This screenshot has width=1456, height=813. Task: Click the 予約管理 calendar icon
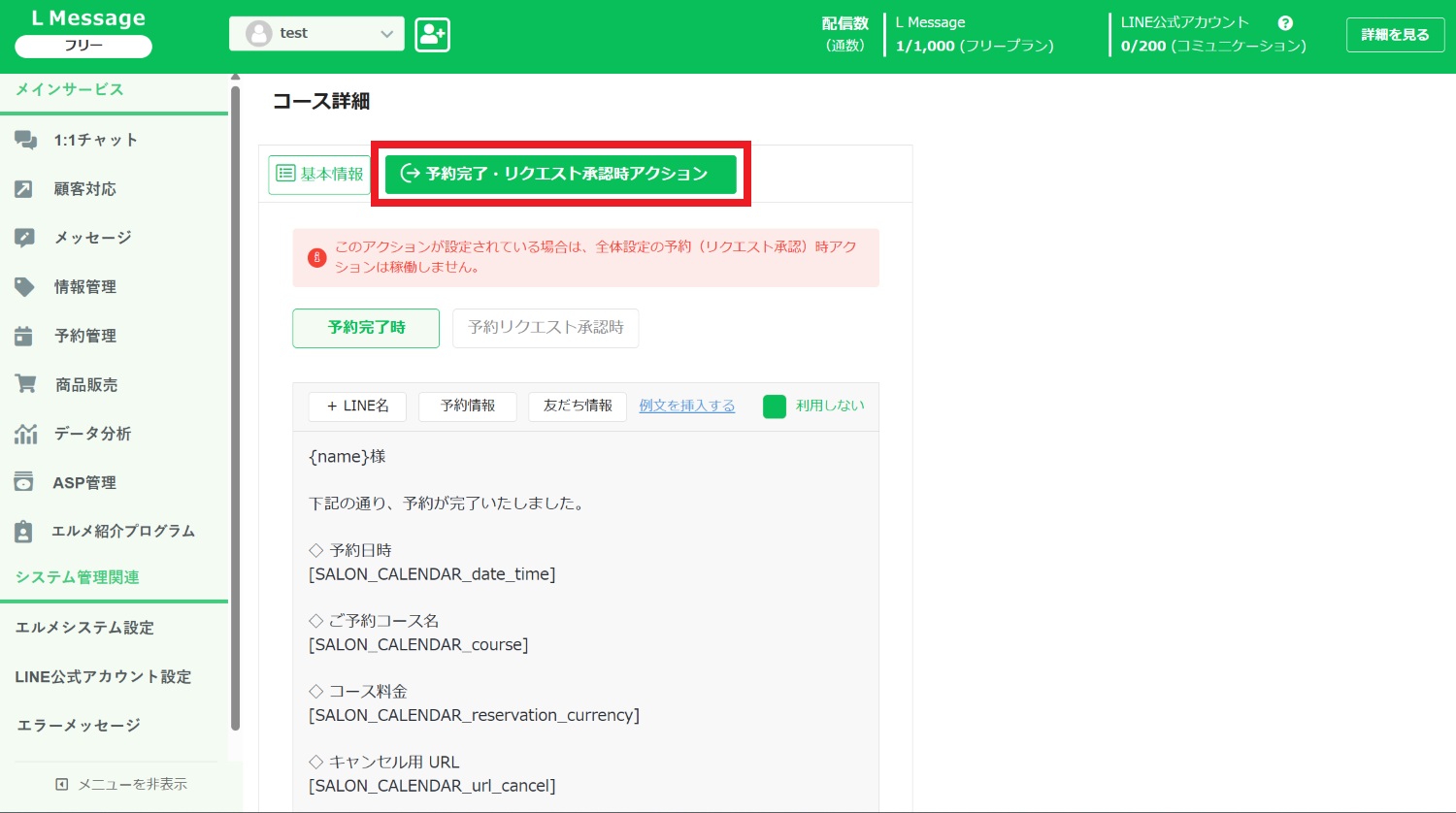click(24, 336)
